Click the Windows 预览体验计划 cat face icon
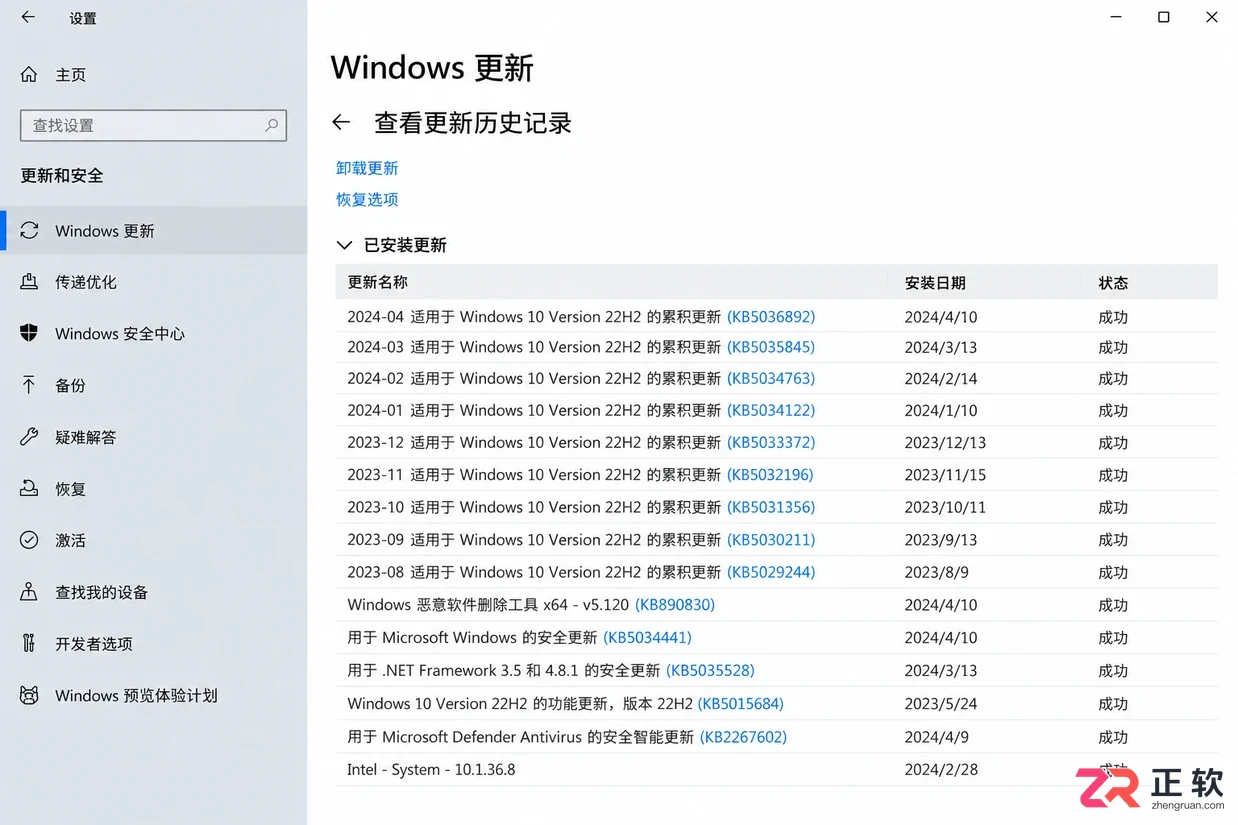The image size is (1238, 825). coord(29,695)
